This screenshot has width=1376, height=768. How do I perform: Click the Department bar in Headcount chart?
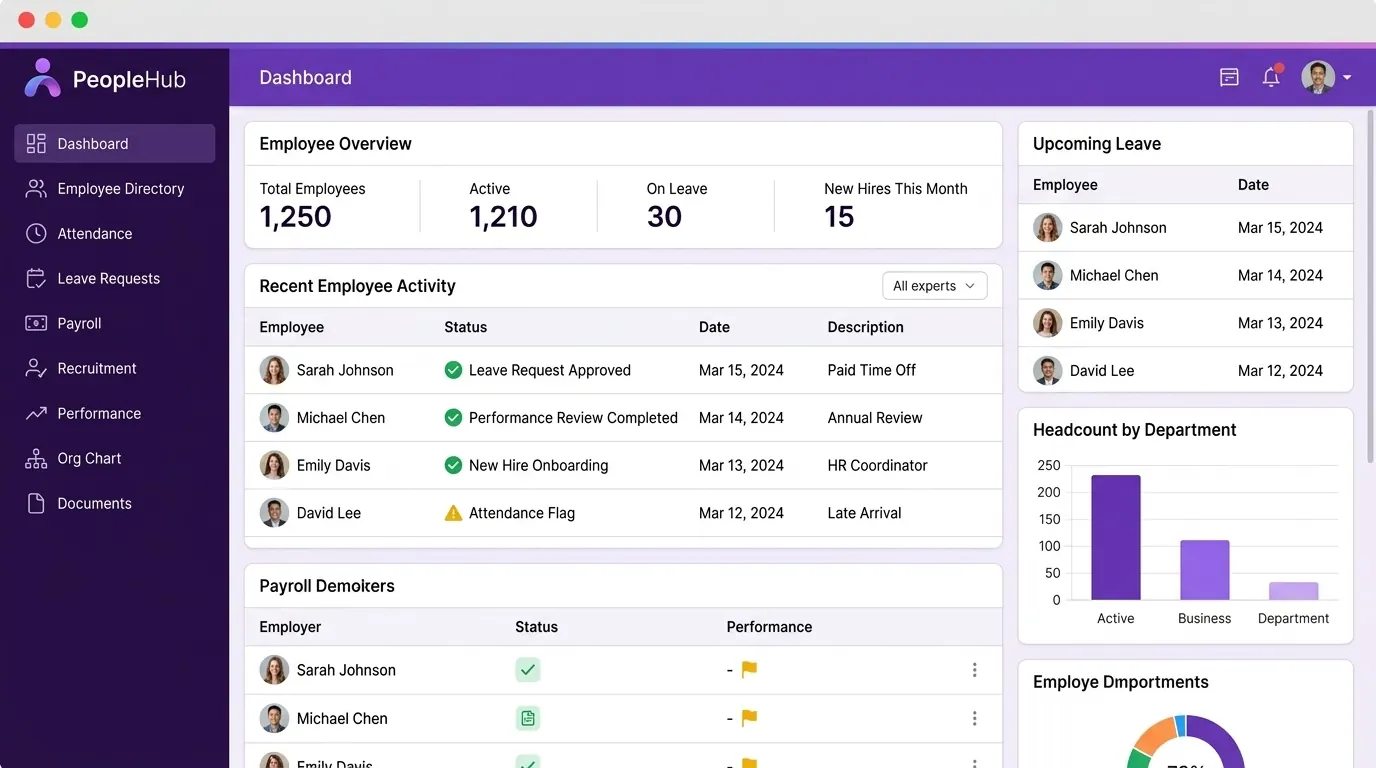coord(1293,591)
